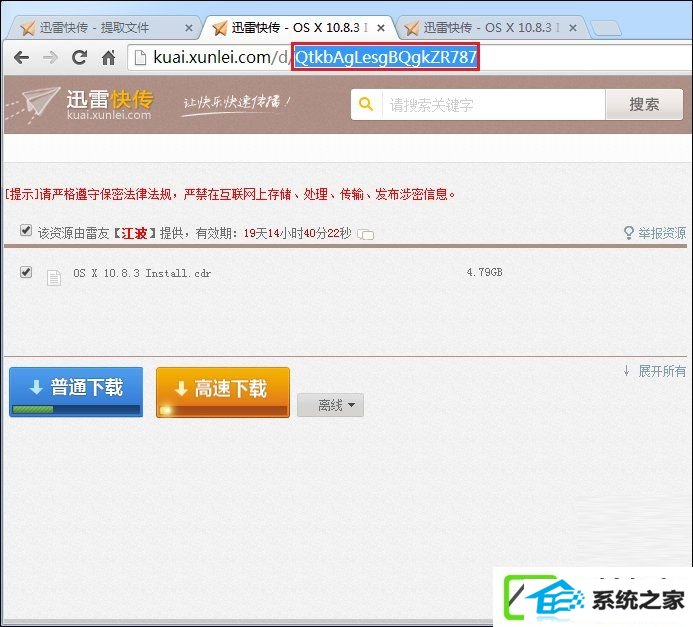Viewport: 693px width, 627px height.
Task: Click the browser forward arrow
Action: click(50, 57)
